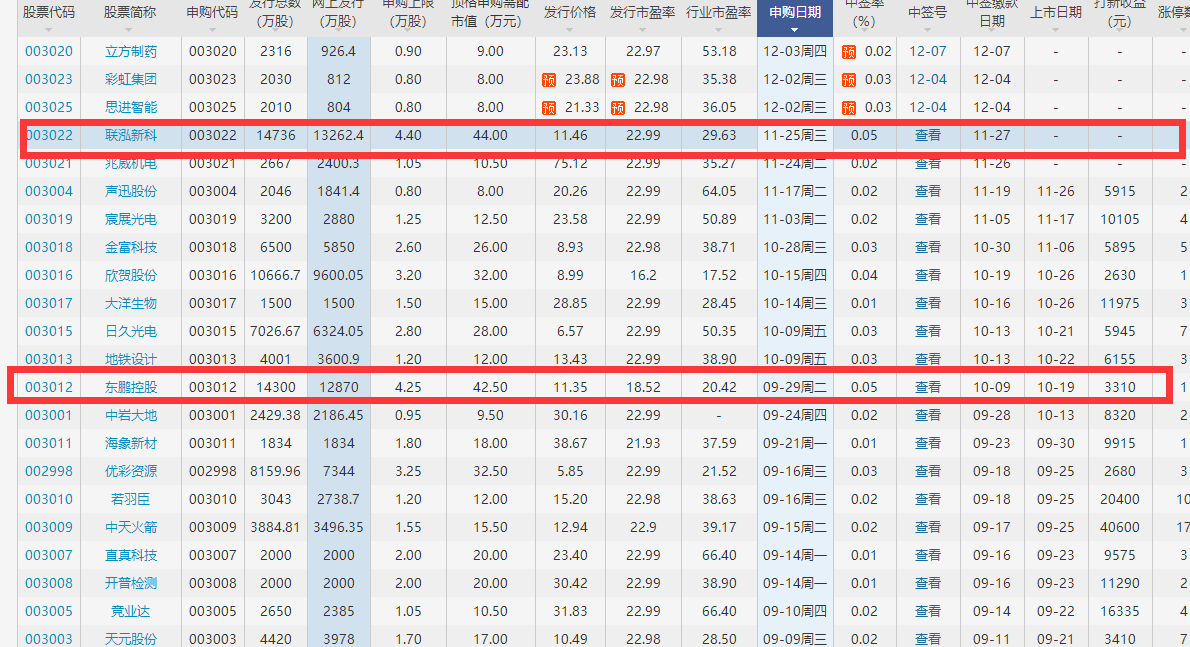Open stock name link 联泓新科

(x=131, y=136)
